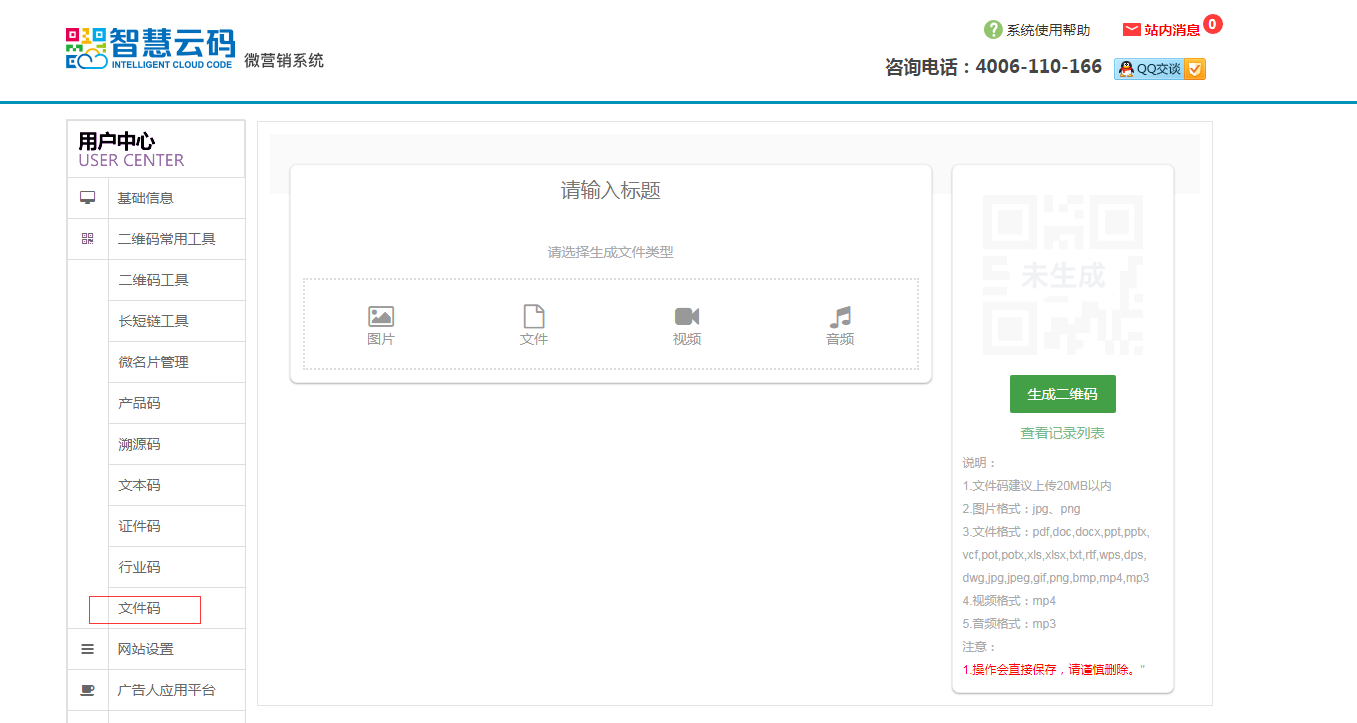Open the QQ交谈 chat badge
This screenshot has width=1357, height=723.
[x=1159, y=69]
